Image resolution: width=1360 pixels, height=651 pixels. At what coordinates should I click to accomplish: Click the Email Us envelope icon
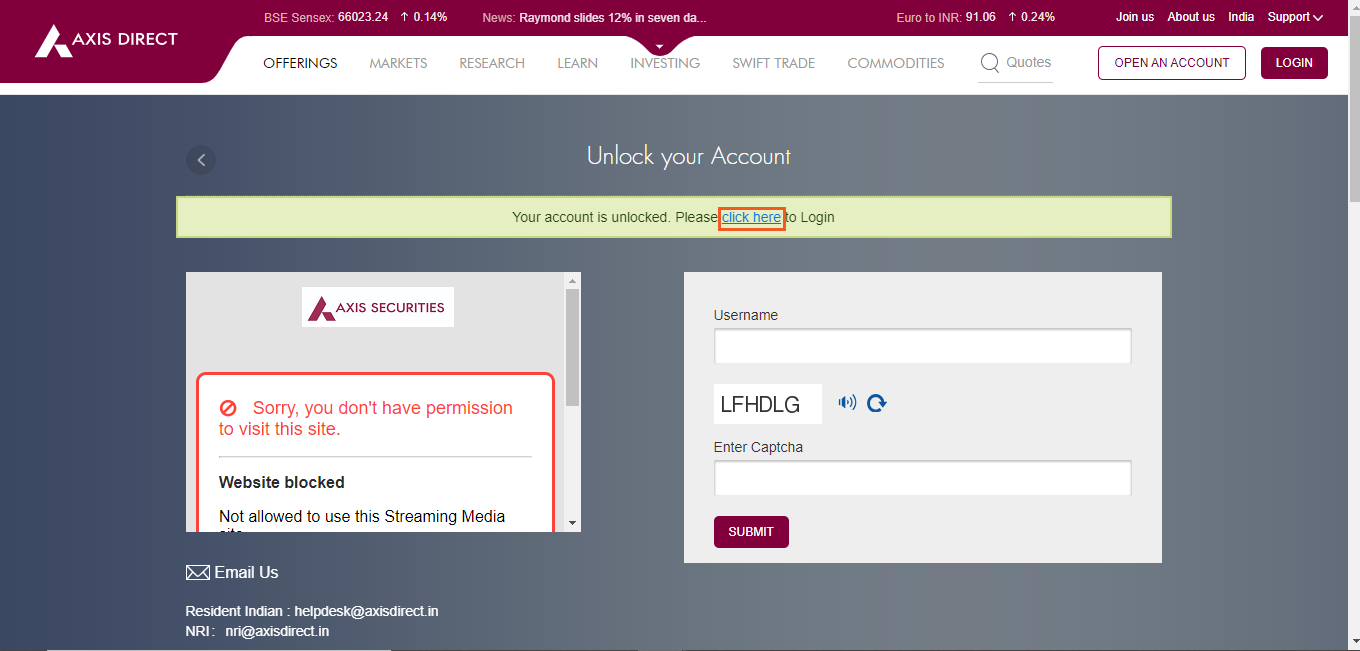[197, 573]
